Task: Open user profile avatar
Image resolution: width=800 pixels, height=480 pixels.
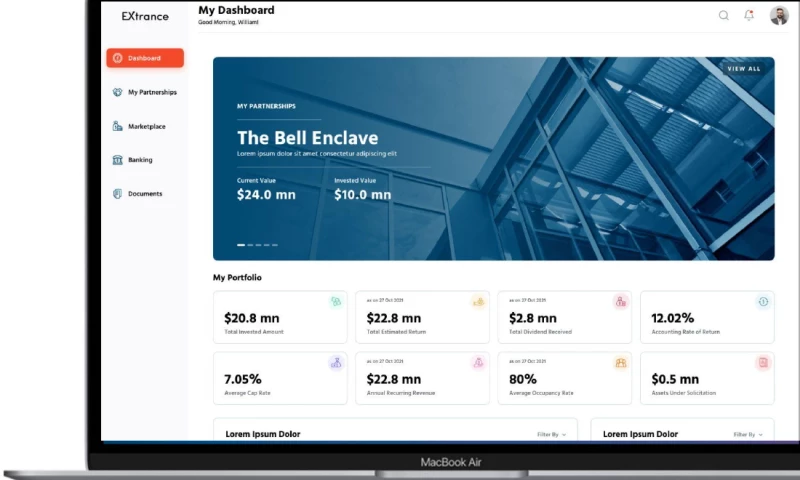Action: click(779, 15)
